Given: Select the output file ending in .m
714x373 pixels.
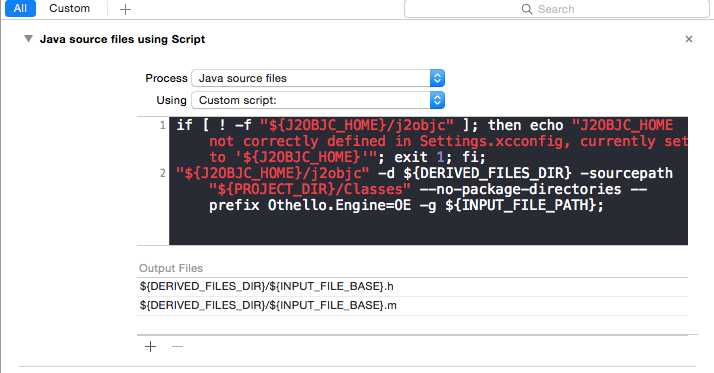Looking at the screenshot, I should coord(413,305).
